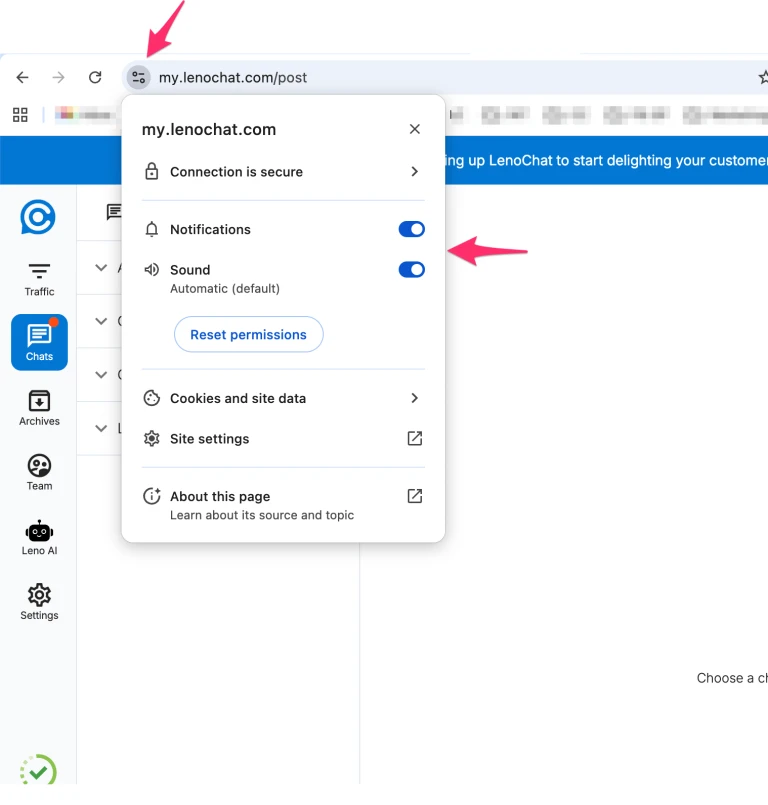Click the info icon beside About this page
Screen dimensions: 768x805
tap(151, 496)
